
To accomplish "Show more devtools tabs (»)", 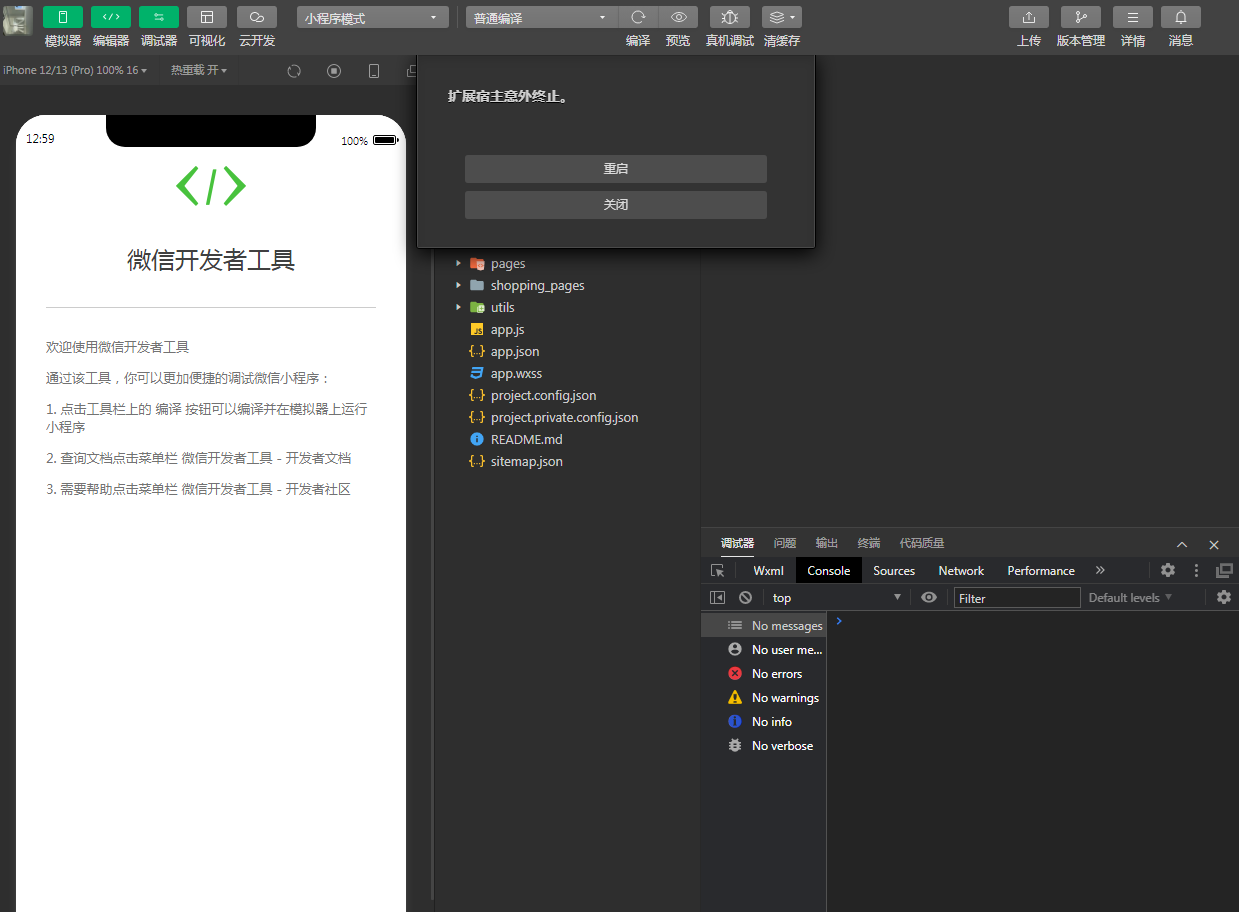I will coord(1100,570).
